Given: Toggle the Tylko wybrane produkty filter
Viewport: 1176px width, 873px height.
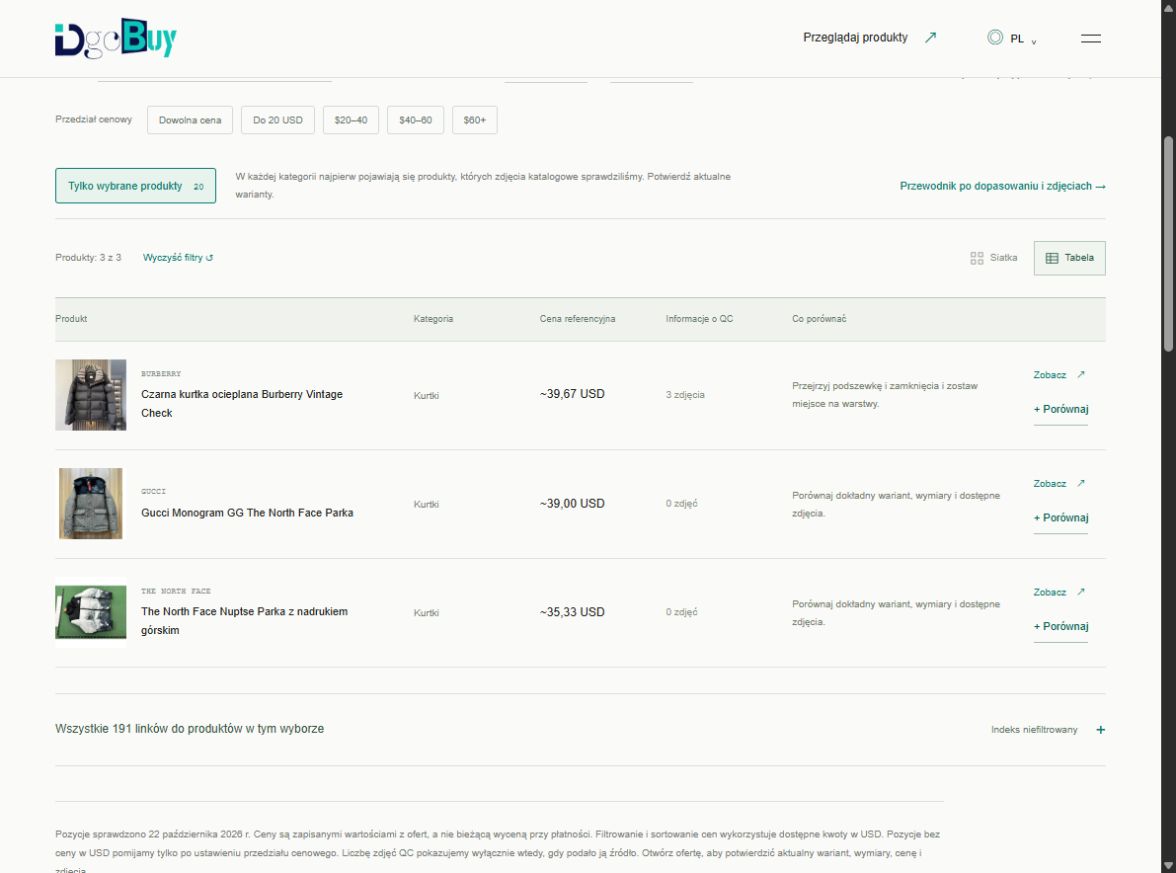Looking at the screenshot, I should 135,186.
